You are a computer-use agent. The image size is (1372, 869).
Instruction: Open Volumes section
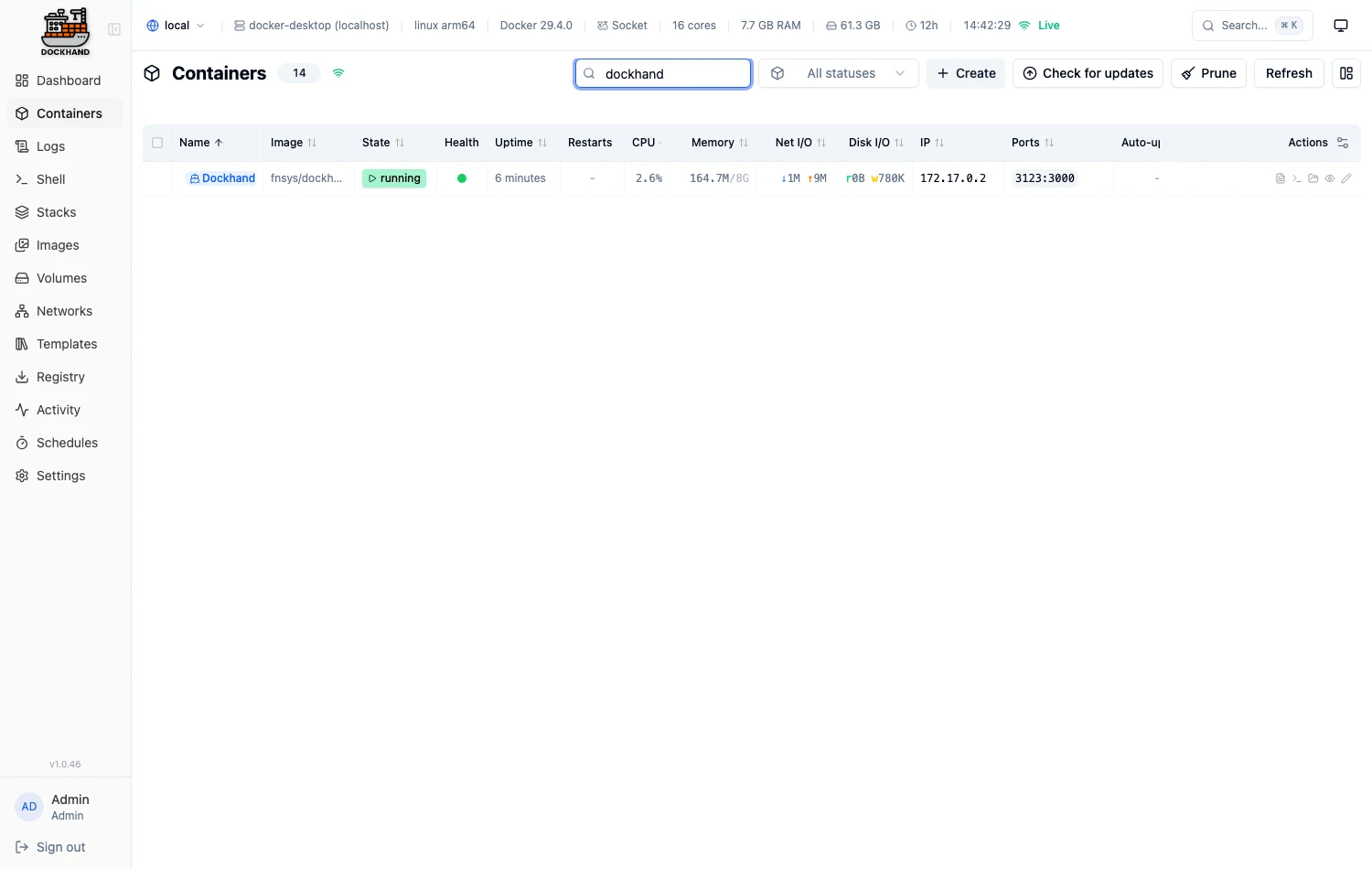pos(65,278)
